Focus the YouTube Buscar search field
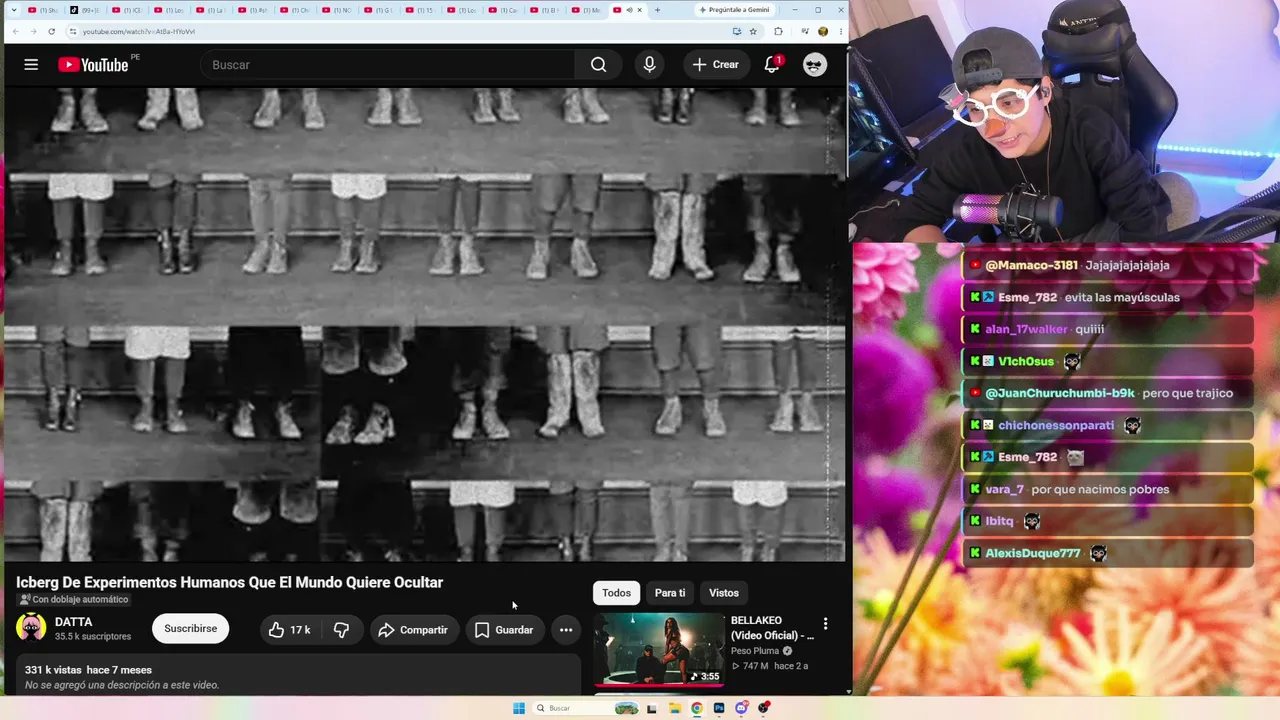Viewport: 1280px width, 720px height. 387,65
